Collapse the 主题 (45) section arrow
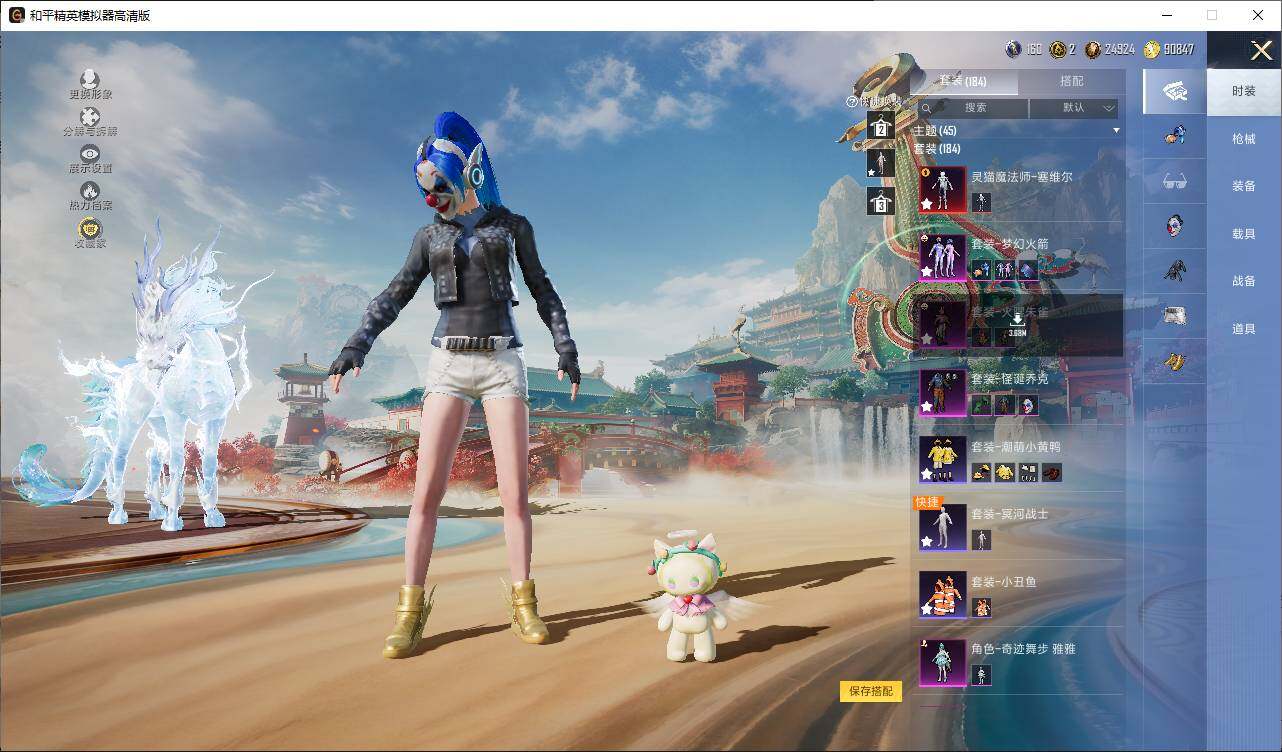The width and height of the screenshot is (1282, 752). point(1116,131)
